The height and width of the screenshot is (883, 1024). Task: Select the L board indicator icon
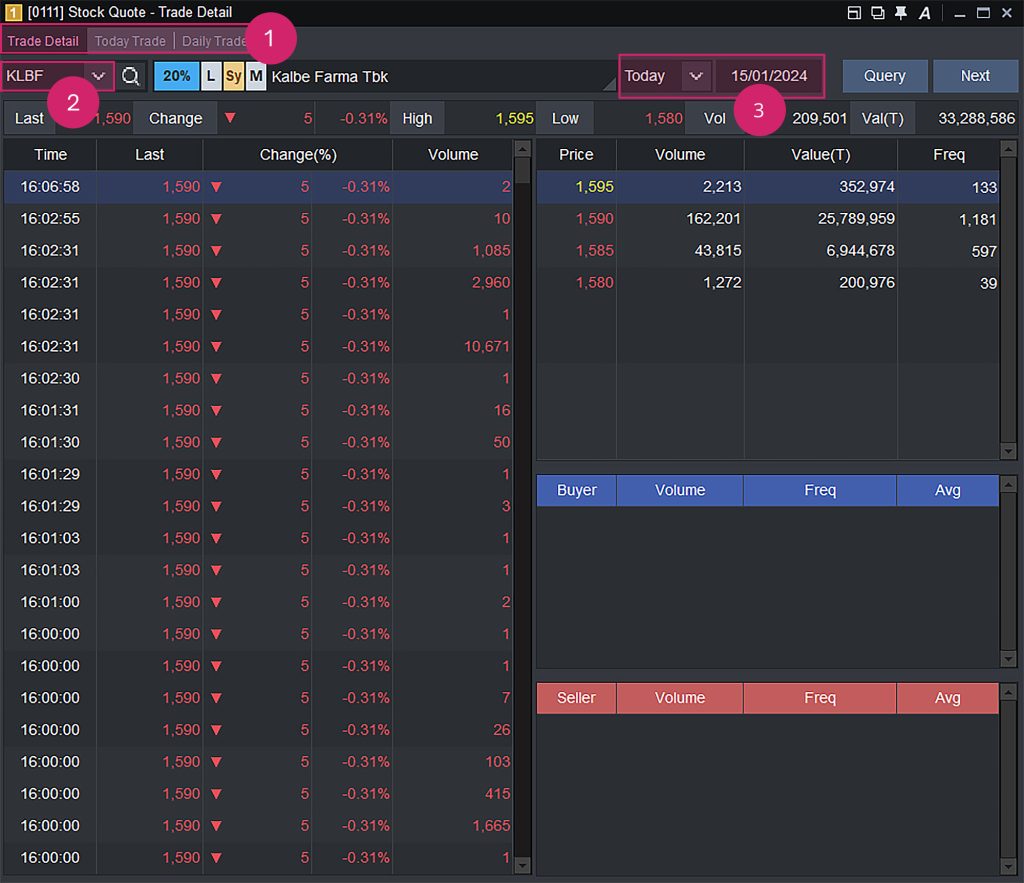point(209,75)
